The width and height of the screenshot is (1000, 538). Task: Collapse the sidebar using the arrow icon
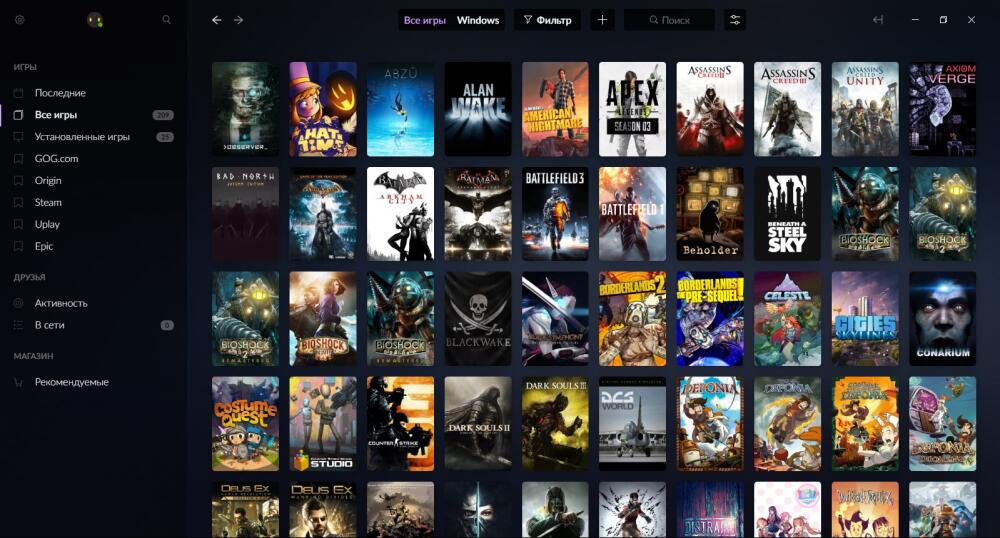pos(878,20)
